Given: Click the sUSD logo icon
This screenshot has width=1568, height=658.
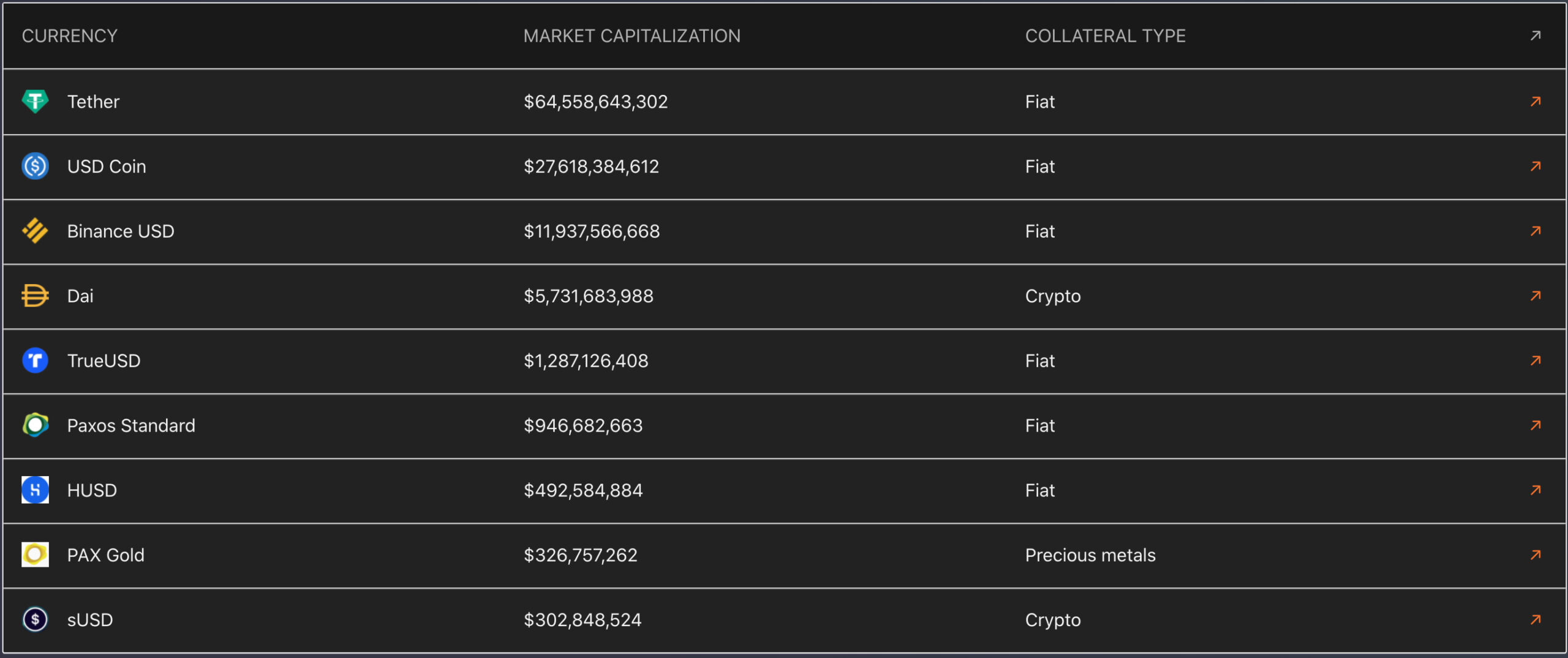Looking at the screenshot, I should [x=35, y=619].
